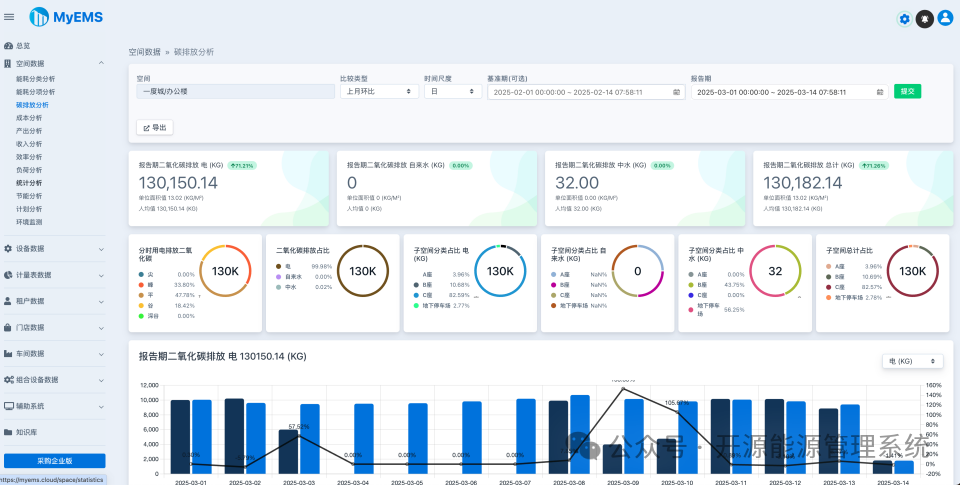960x485 pixels.
Task: Click the 导出 export button
Action: click(155, 128)
